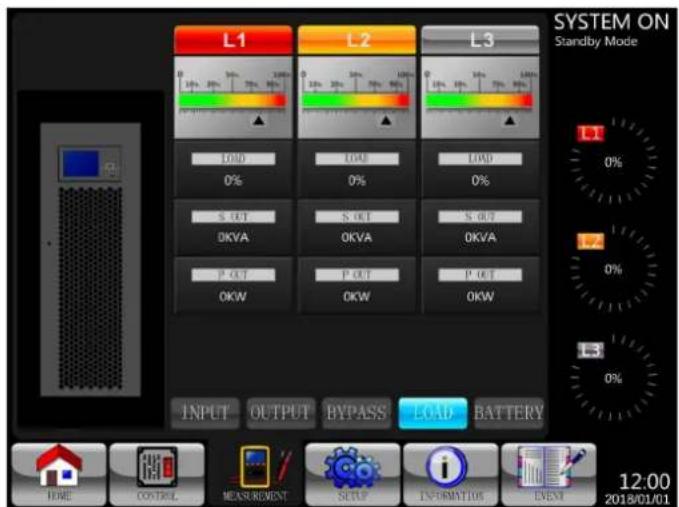Click the orange L2 dial label badge
Viewport: 679px width, 507px height.
(591, 242)
